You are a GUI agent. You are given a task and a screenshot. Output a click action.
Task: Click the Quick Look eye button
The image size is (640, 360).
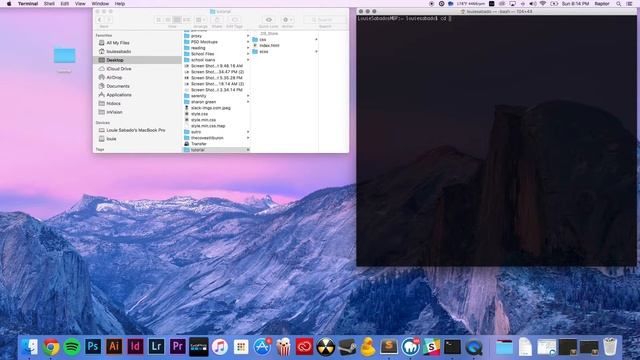(x=269, y=20)
